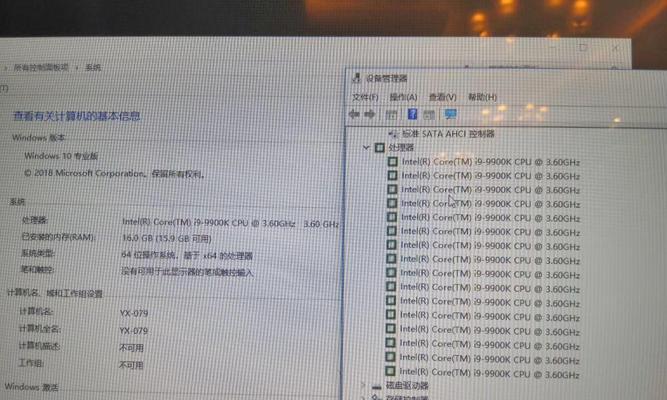Click the 16.0 GB installed RAM value
The width and height of the screenshot is (667, 400).
click(166, 238)
